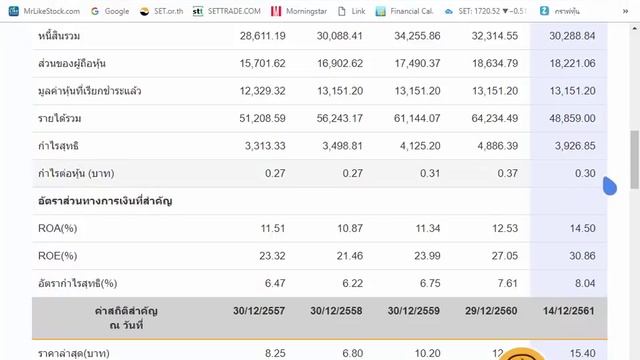Click ROA value 10.87
Viewport: 640px width, 360px height.
pyautogui.click(x=350, y=228)
